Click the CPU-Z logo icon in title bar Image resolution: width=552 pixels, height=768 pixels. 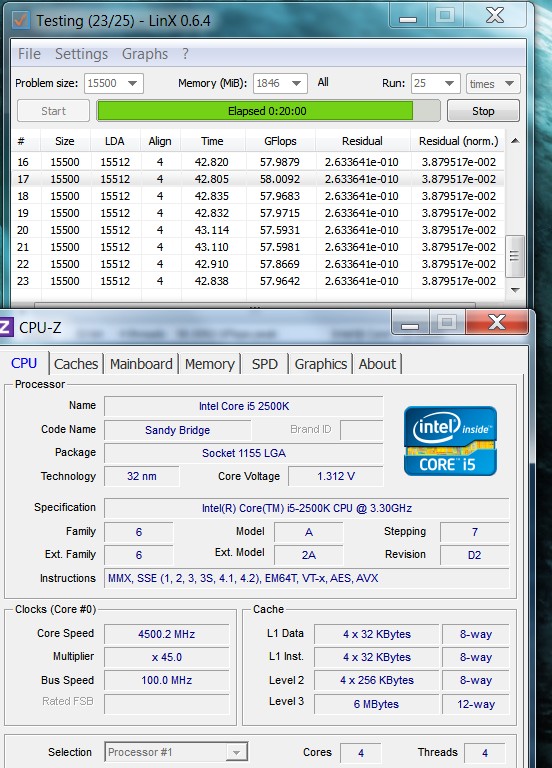(x=6, y=327)
